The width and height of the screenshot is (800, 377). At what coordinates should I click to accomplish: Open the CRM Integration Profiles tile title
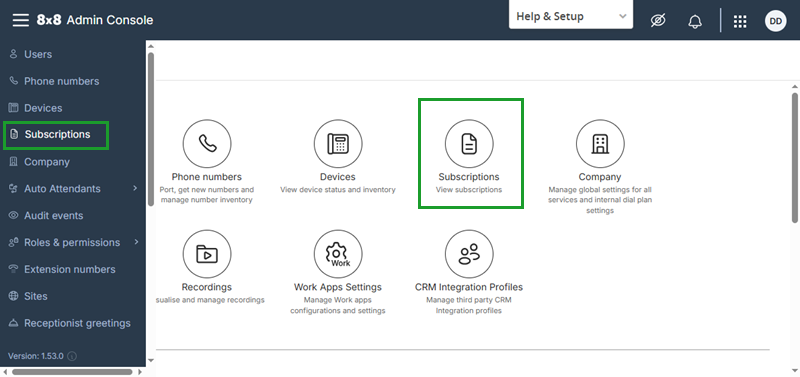click(x=469, y=287)
